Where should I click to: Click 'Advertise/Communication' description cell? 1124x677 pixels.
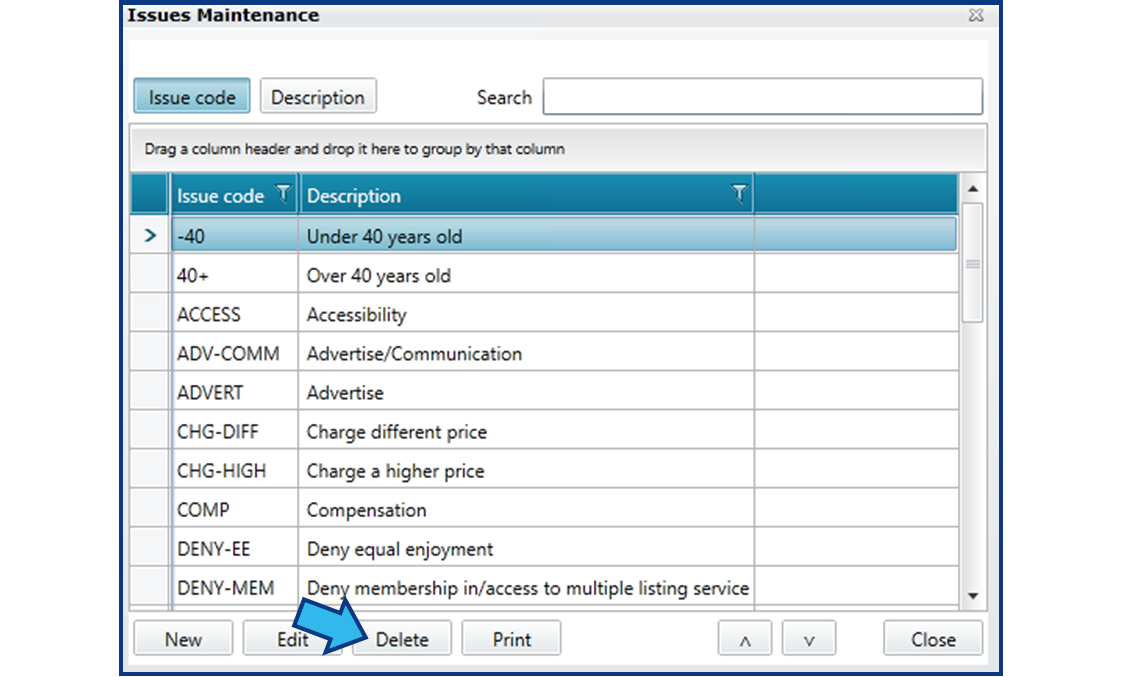point(526,354)
